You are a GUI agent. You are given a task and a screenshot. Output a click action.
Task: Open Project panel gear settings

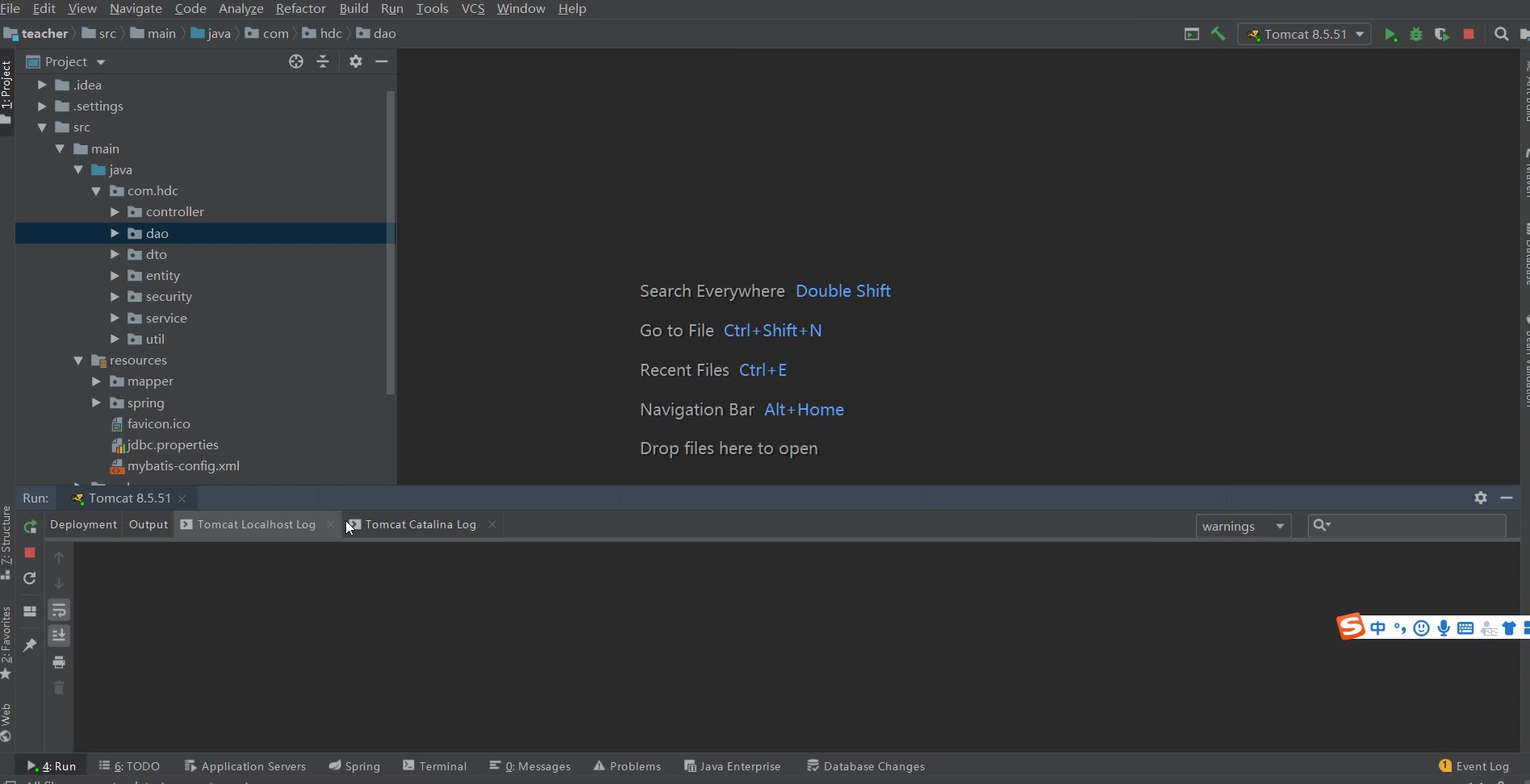click(356, 62)
